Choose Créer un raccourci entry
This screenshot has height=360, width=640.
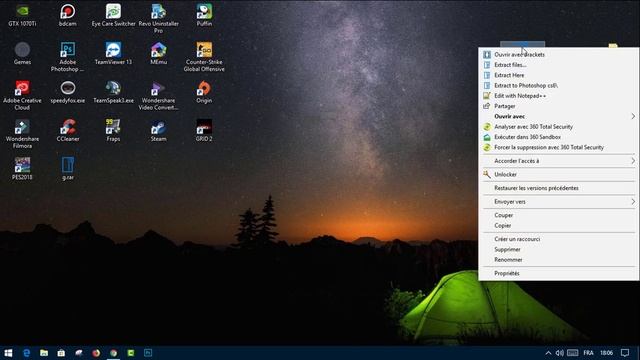coord(558,239)
